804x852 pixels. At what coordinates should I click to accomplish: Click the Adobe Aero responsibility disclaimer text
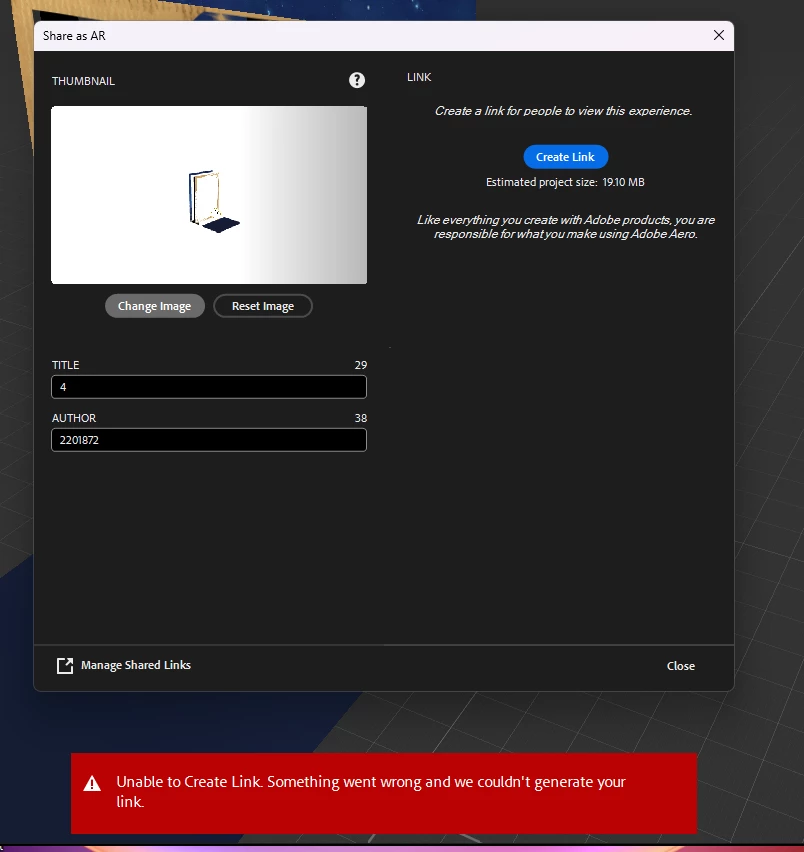click(x=566, y=227)
